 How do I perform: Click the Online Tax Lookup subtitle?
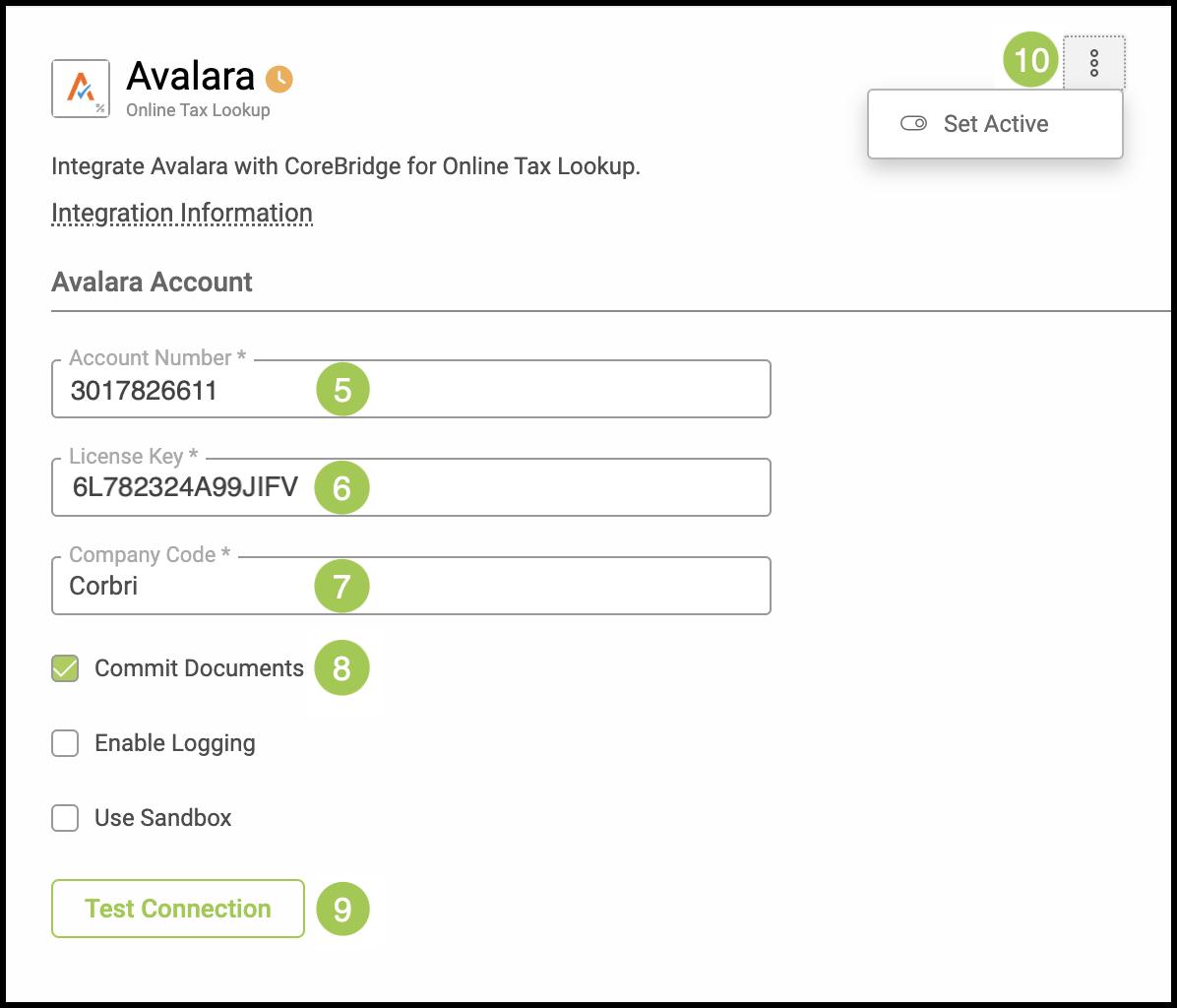coord(198,110)
